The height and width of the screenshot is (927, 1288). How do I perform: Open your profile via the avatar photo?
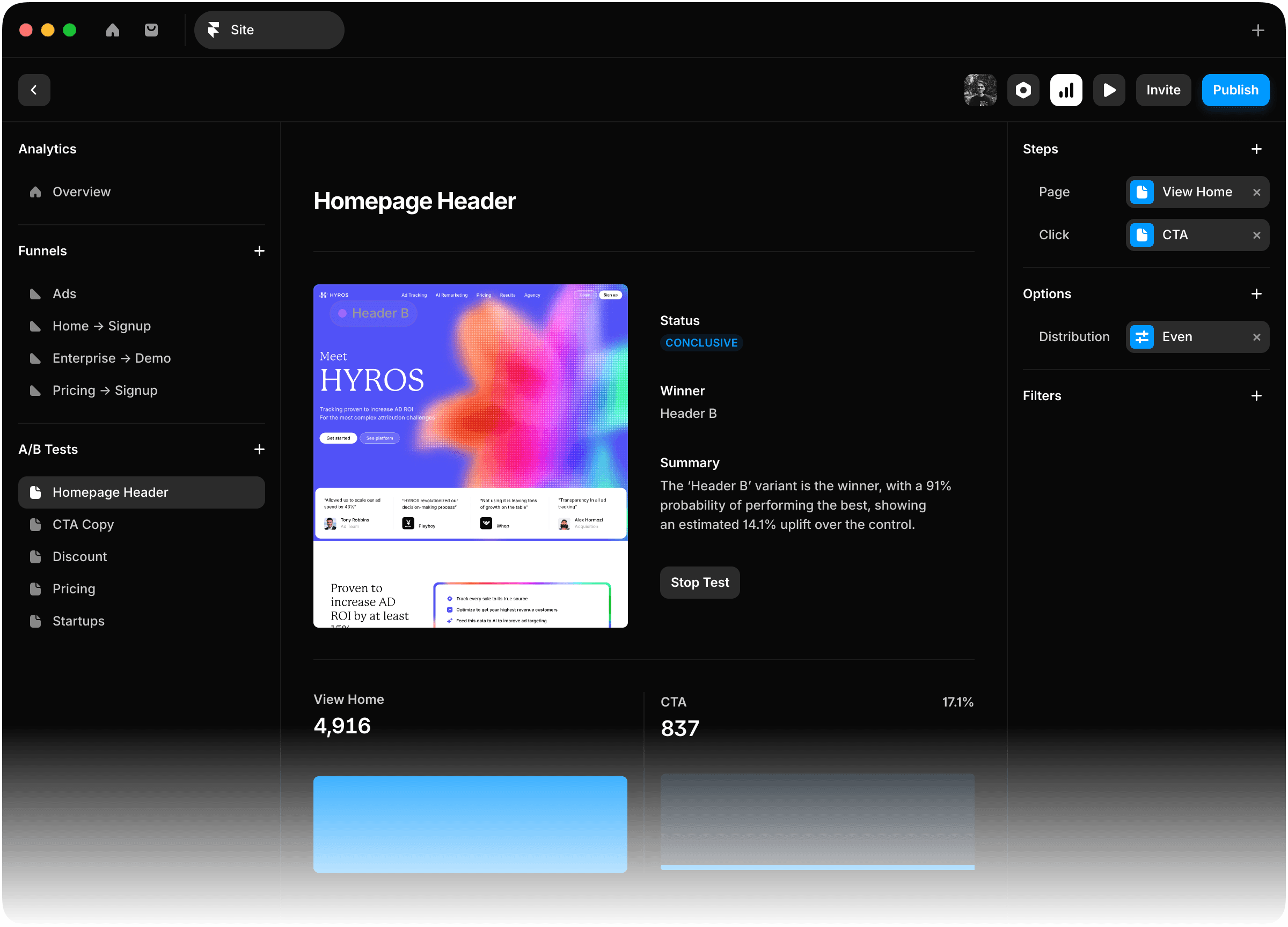pyautogui.click(x=980, y=90)
